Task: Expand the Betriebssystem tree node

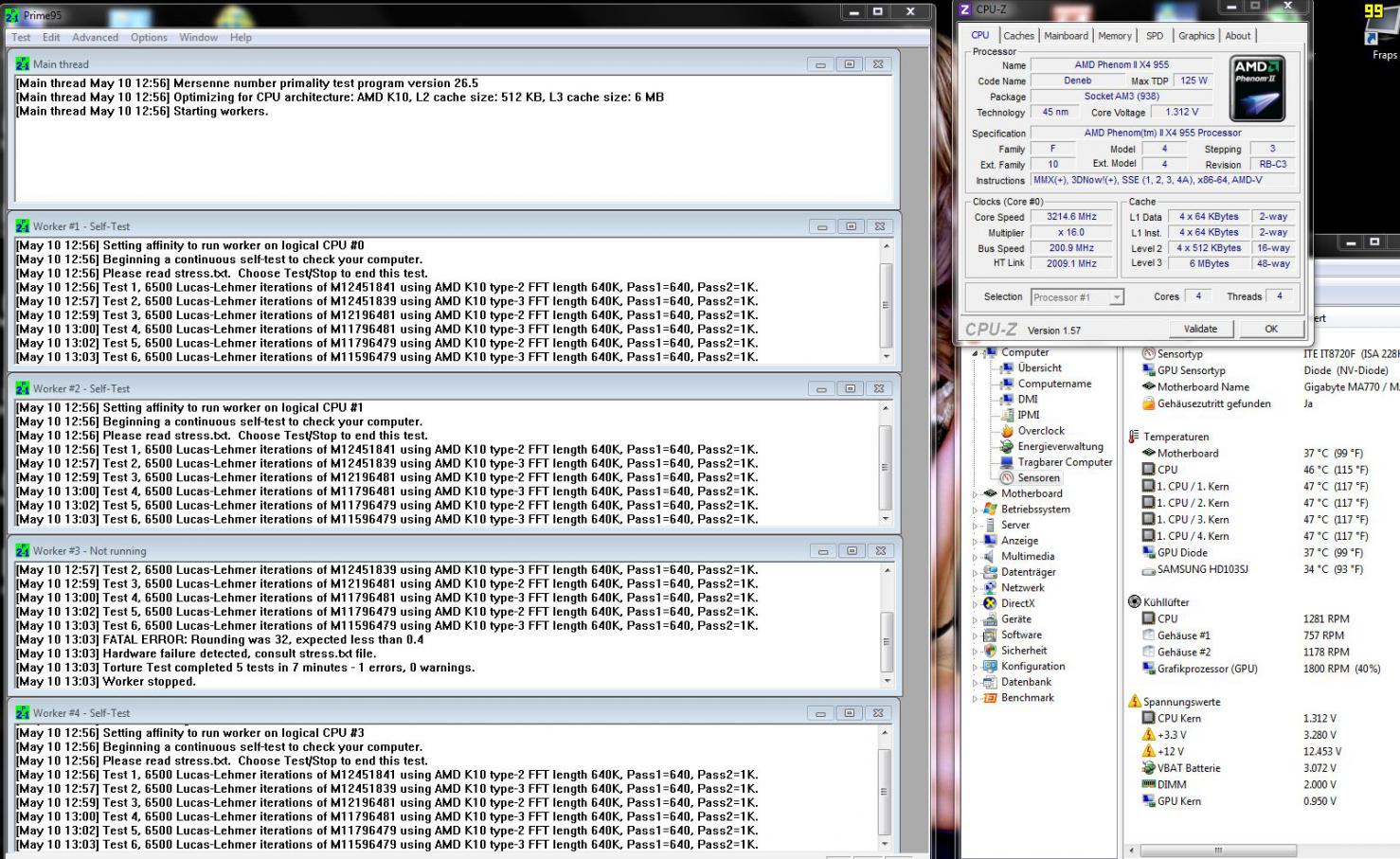Action: pos(975,510)
